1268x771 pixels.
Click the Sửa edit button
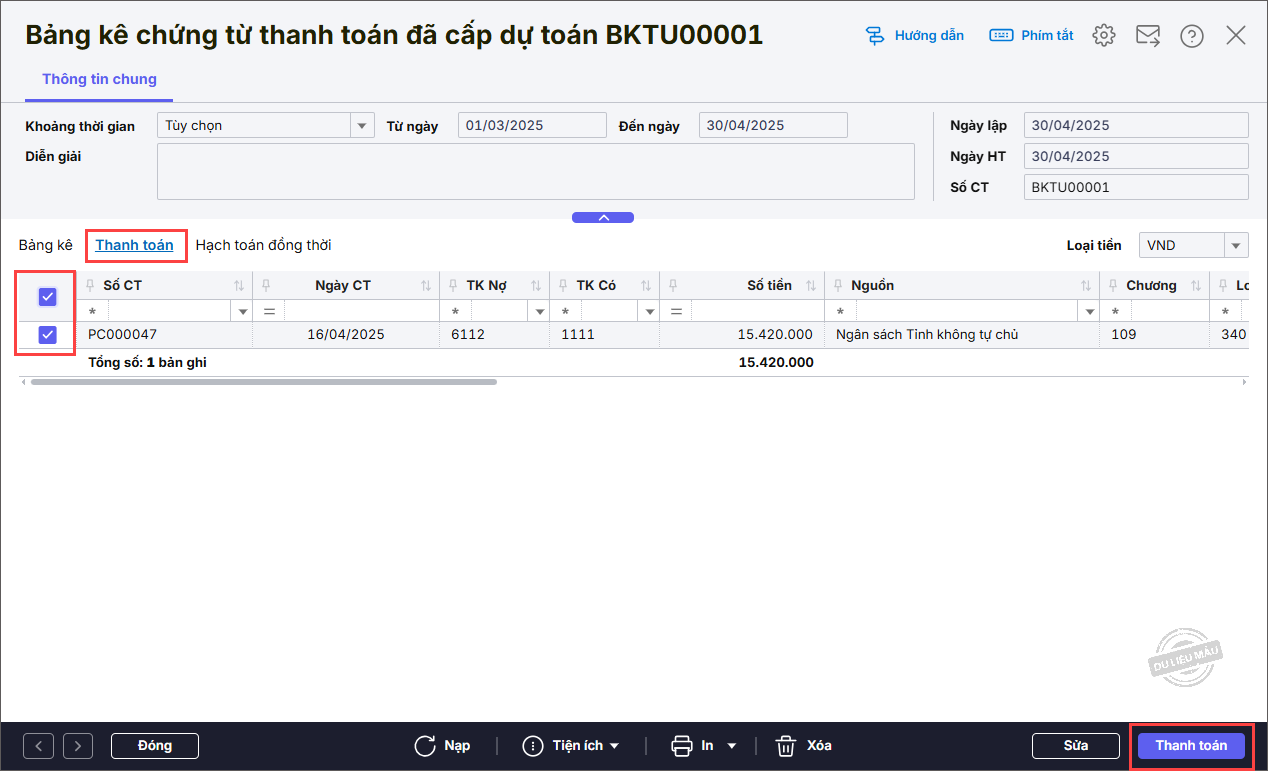coord(1075,746)
